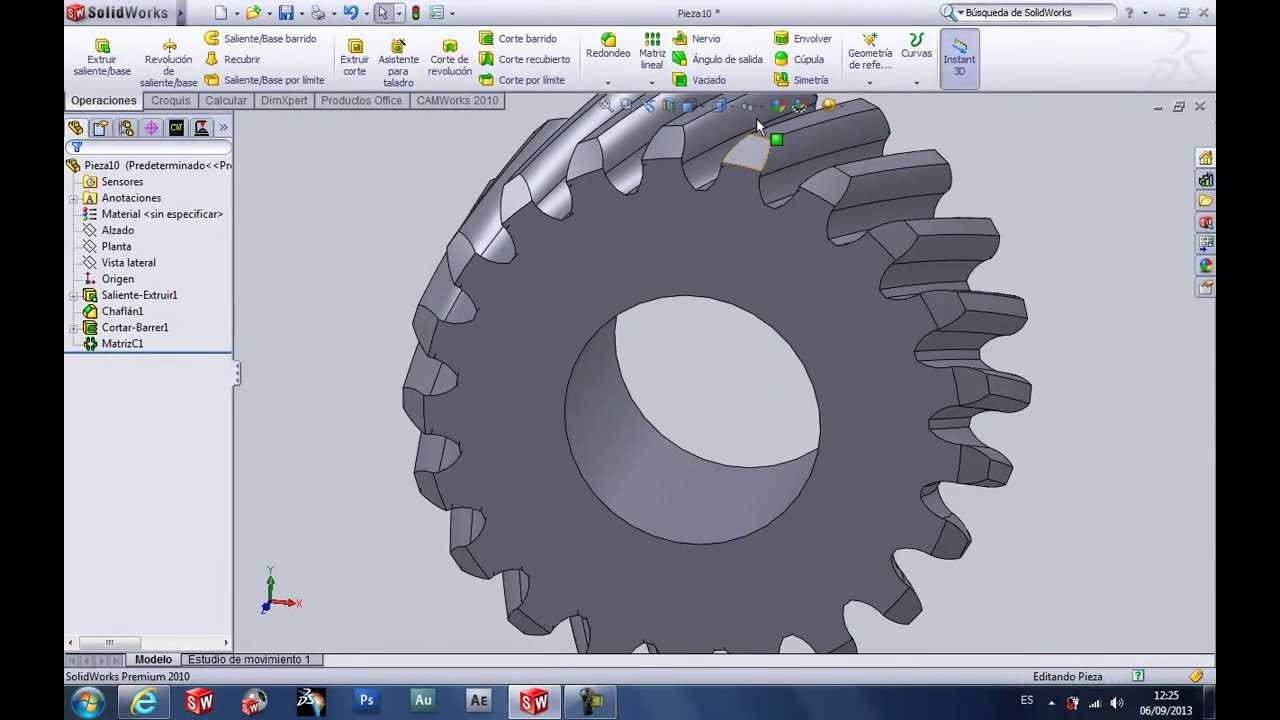
Task: Click the Recubrir feature tool
Action: tap(232, 59)
